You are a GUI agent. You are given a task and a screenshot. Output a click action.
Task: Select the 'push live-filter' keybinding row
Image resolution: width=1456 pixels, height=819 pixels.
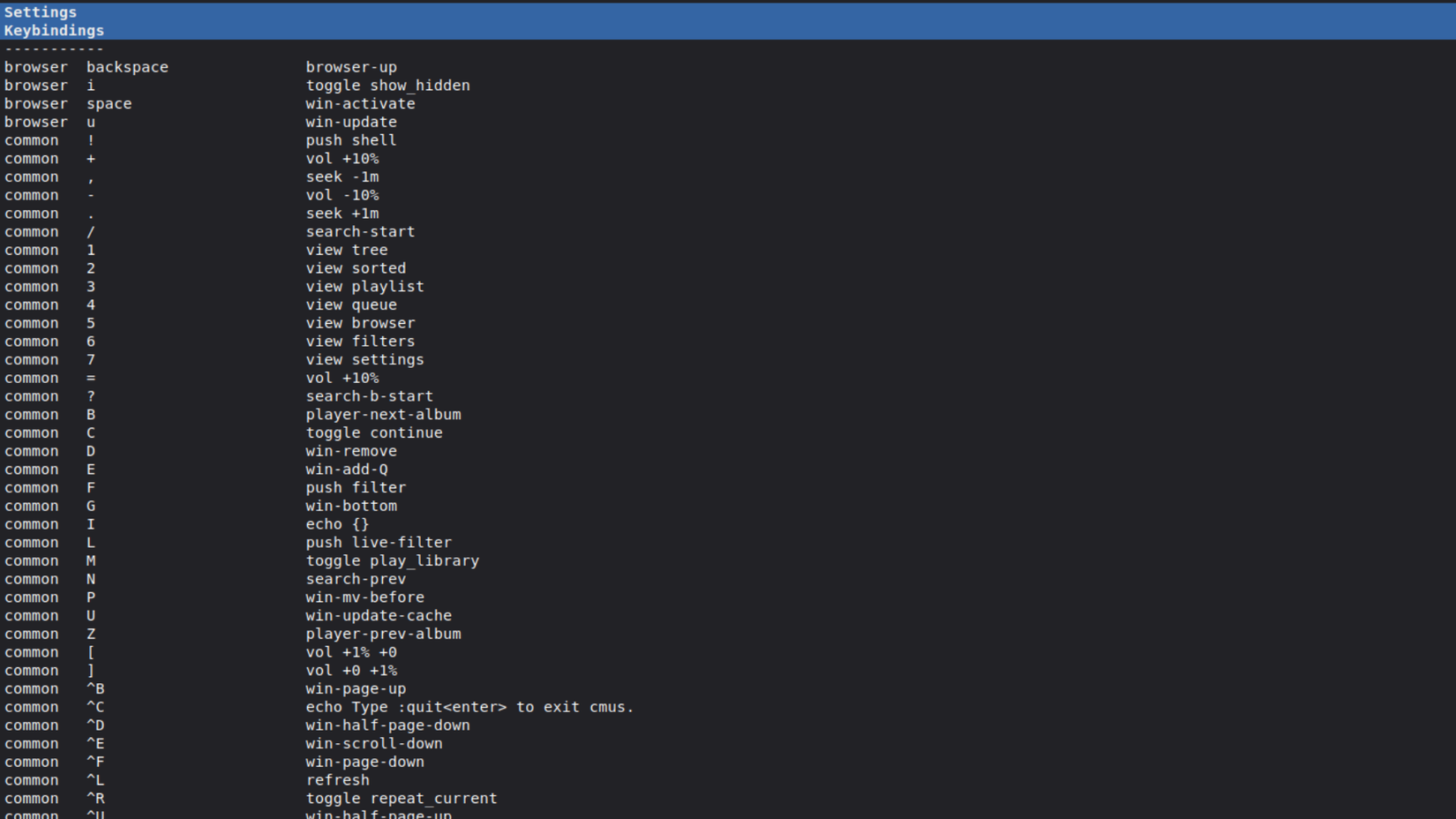click(728, 543)
